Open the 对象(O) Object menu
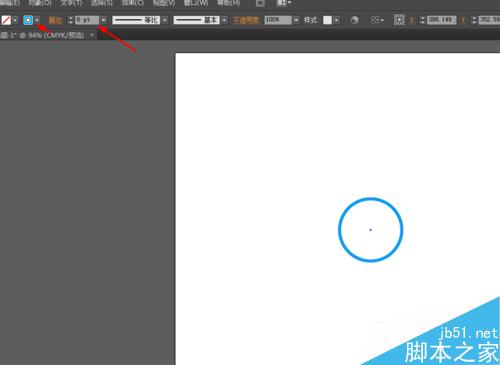The width and height of the screenshot is (500, 365). coord(40,3)
